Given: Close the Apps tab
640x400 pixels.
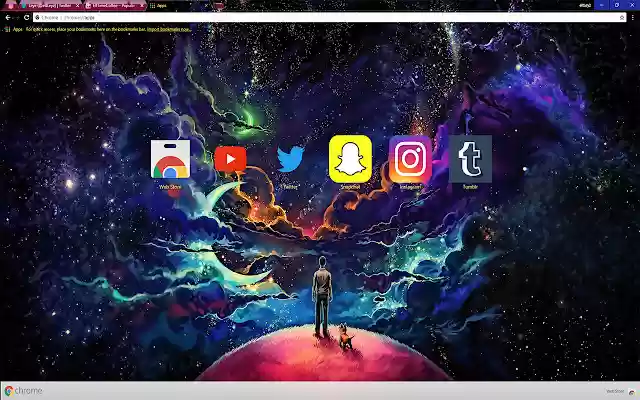Looking at the screenshot, I should click(x=207, y=6).
